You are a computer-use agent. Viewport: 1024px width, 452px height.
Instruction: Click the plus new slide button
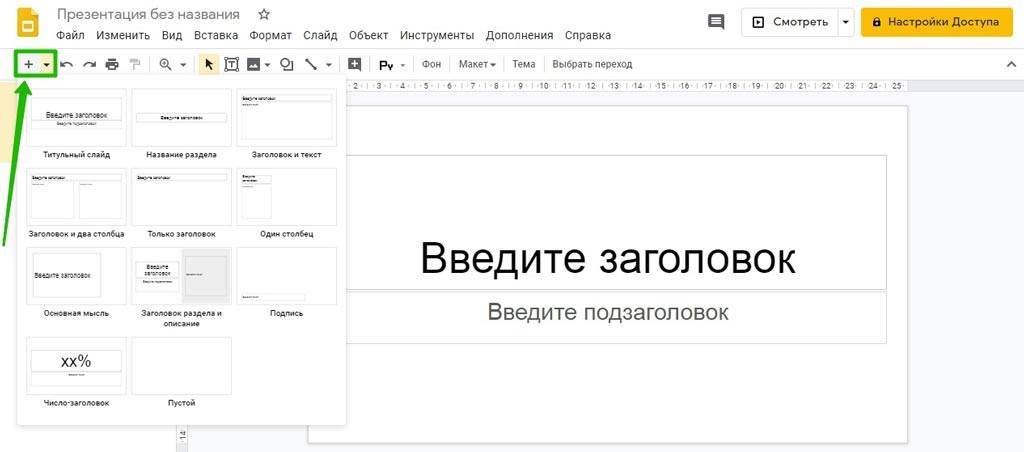[29, 64]
